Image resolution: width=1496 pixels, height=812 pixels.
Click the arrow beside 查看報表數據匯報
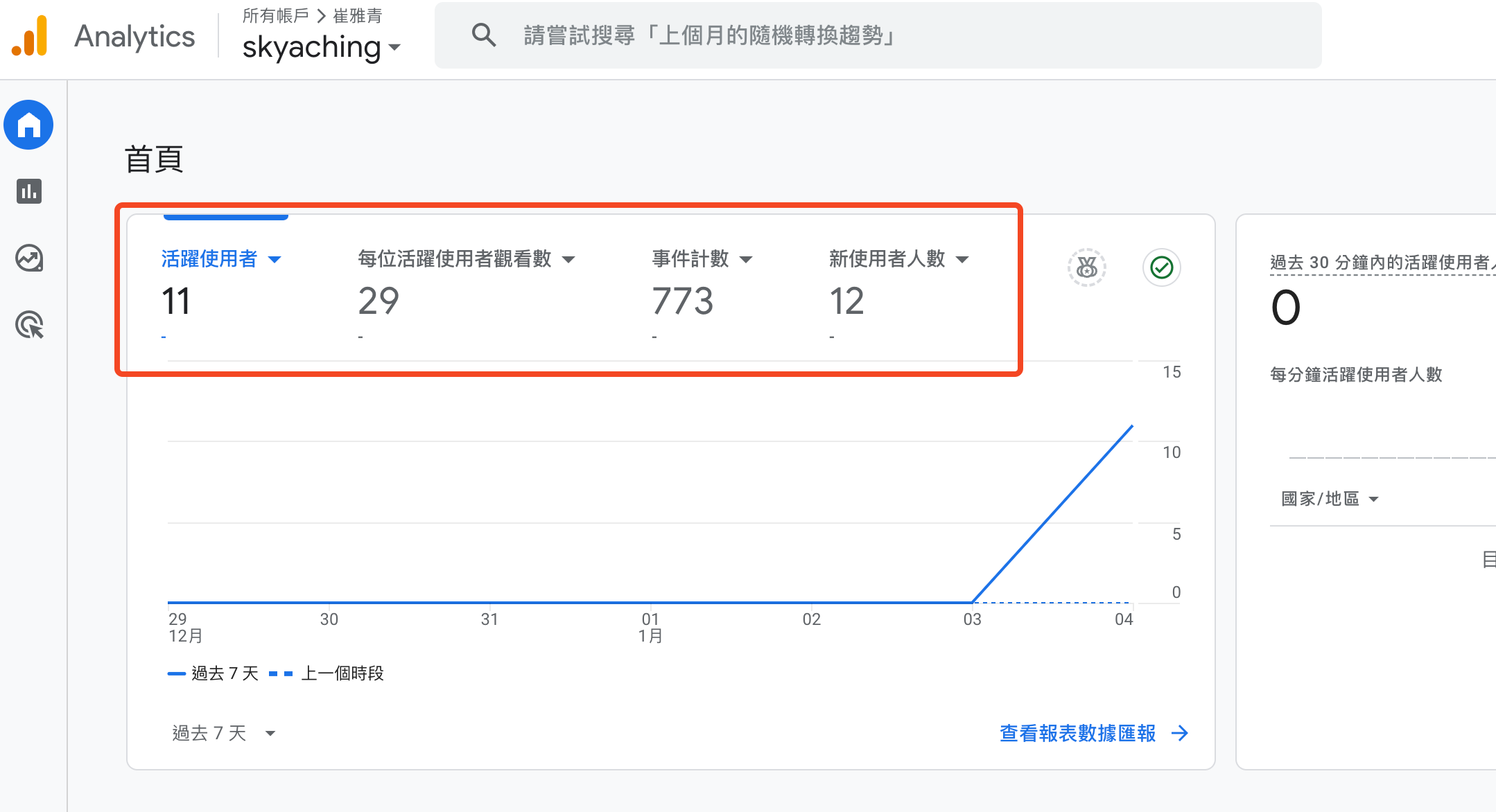click(1180, 733)
